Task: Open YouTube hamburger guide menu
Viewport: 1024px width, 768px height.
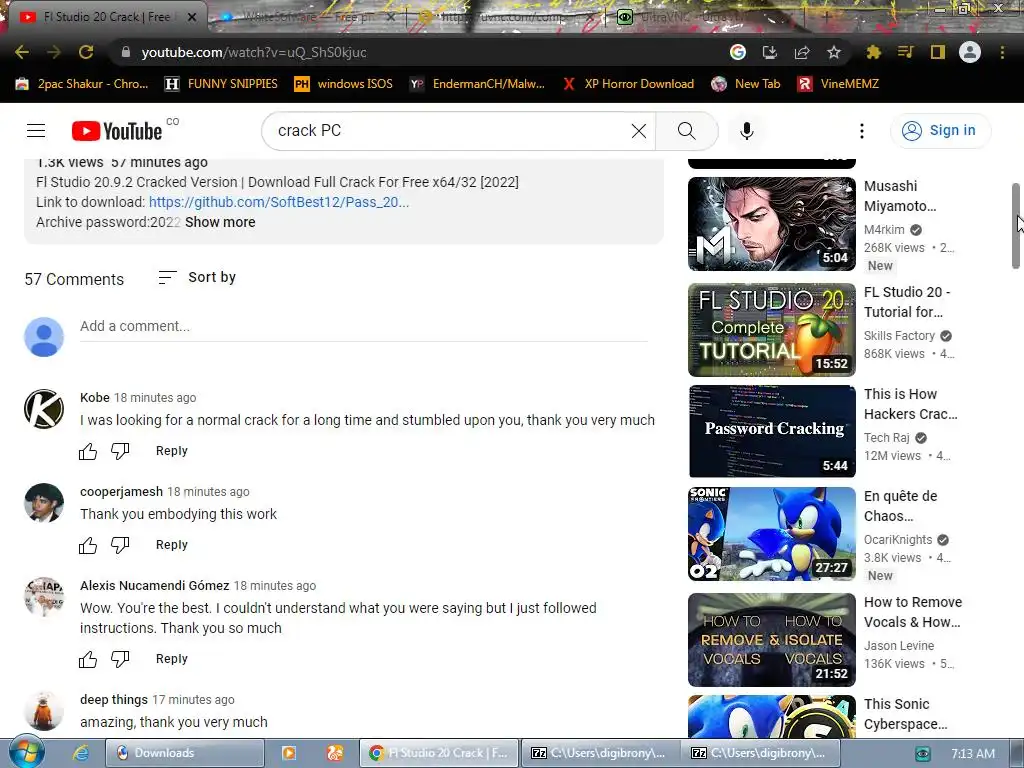Action: click(36, 131)
